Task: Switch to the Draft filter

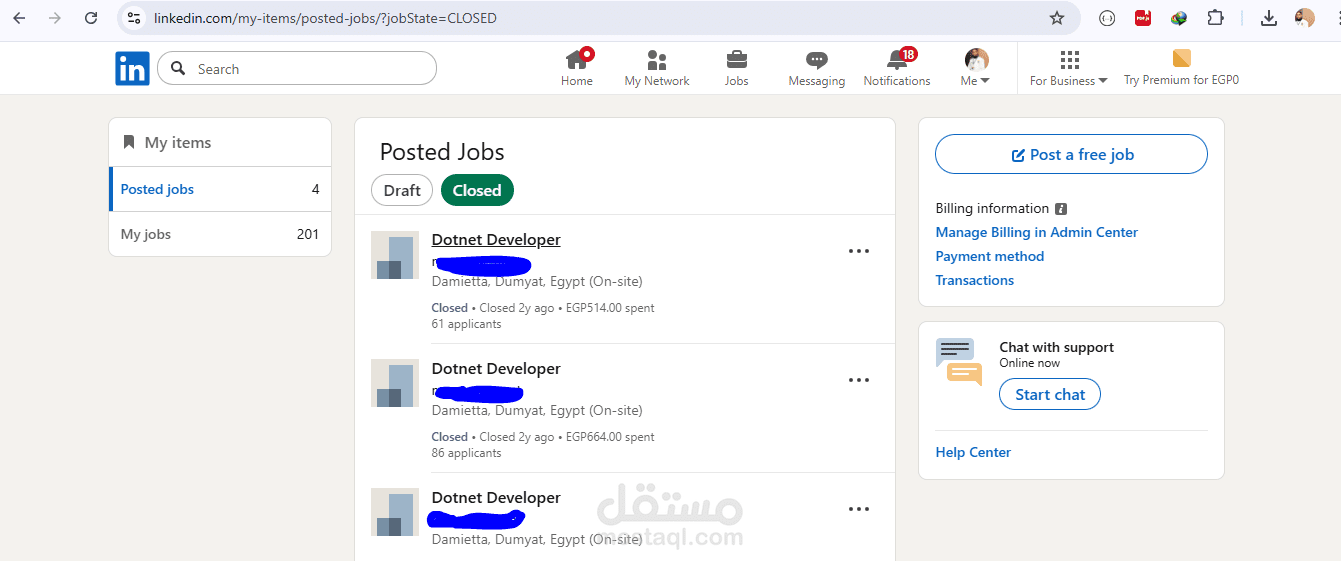Action: (x=402, y=190)
